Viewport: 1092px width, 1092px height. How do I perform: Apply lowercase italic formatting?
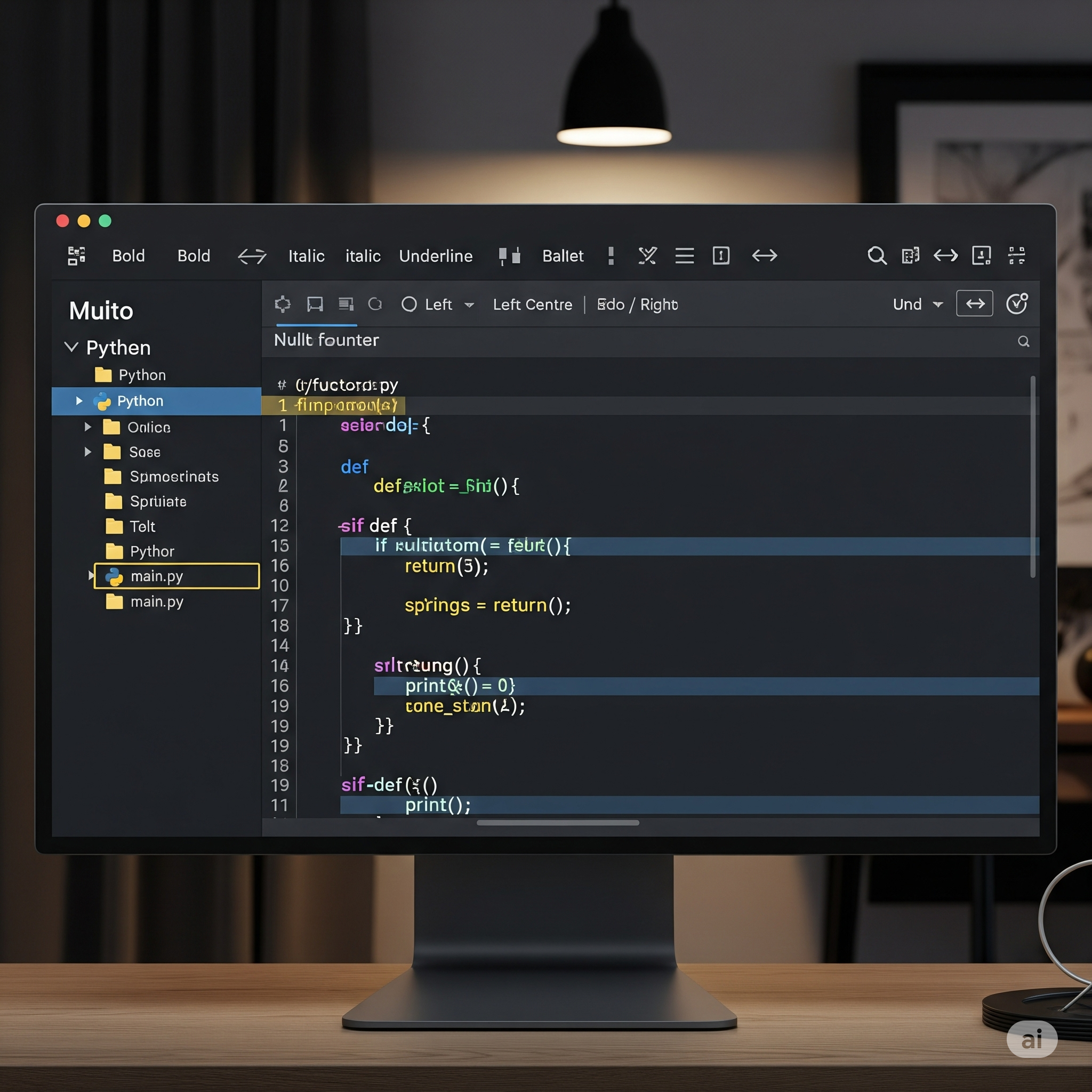point(363,256)
